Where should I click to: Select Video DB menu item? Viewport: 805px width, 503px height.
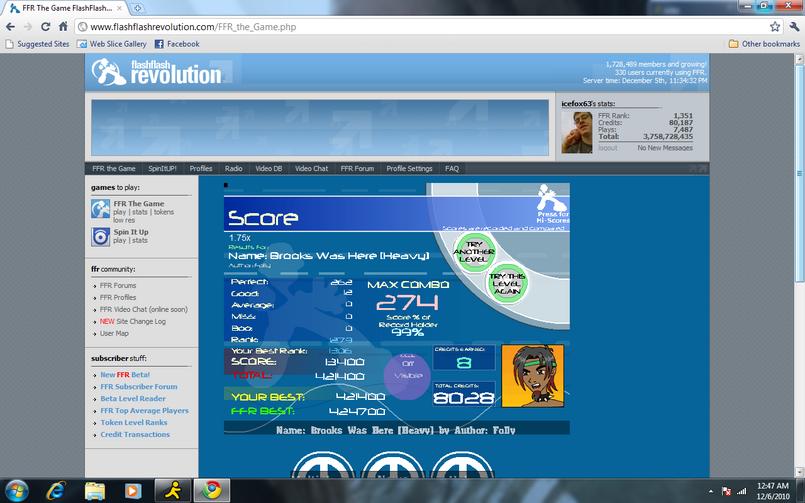click(269, 168)
